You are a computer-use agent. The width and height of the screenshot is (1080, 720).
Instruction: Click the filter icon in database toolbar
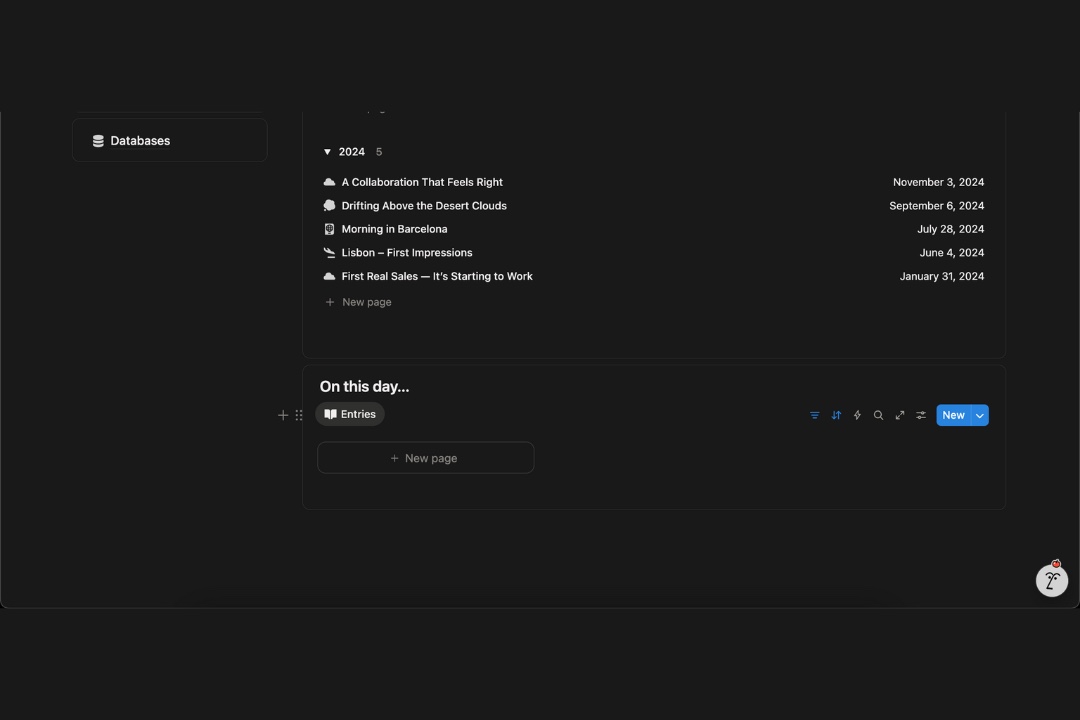pos(814,415)
